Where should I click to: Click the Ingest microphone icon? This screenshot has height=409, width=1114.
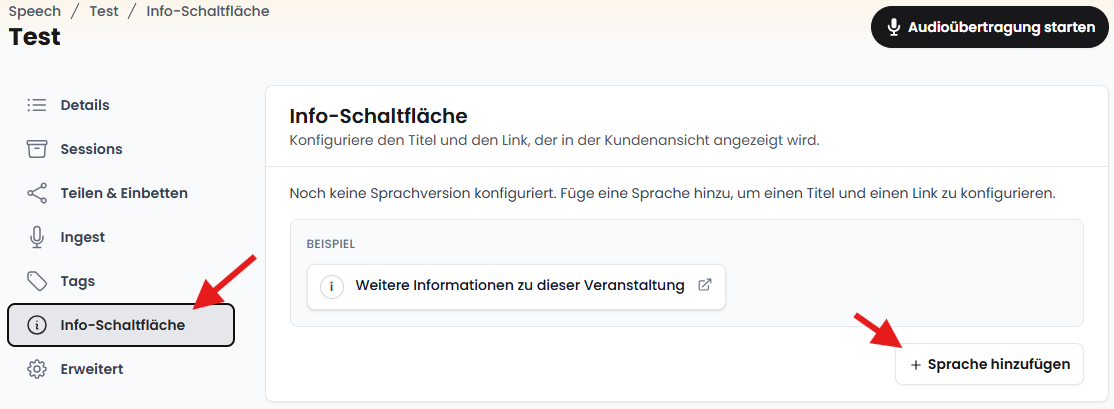pyautogui.click(x=36, y=237)
